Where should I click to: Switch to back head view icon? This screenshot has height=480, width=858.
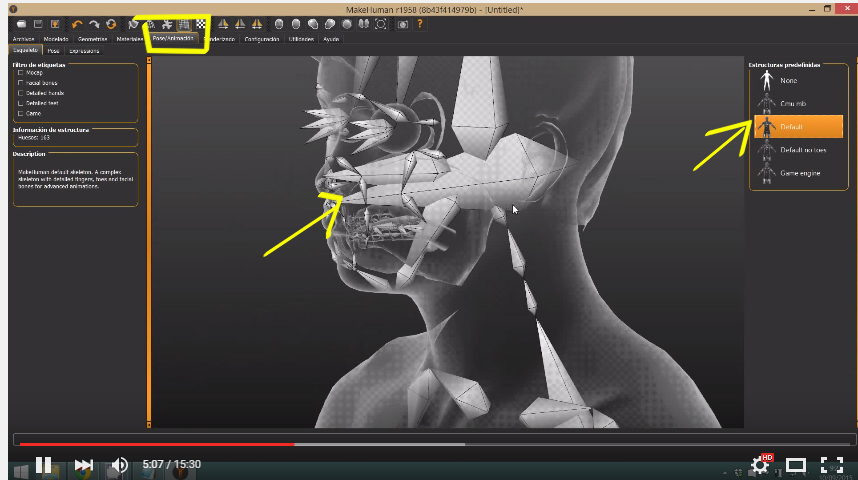click(296, 24)
